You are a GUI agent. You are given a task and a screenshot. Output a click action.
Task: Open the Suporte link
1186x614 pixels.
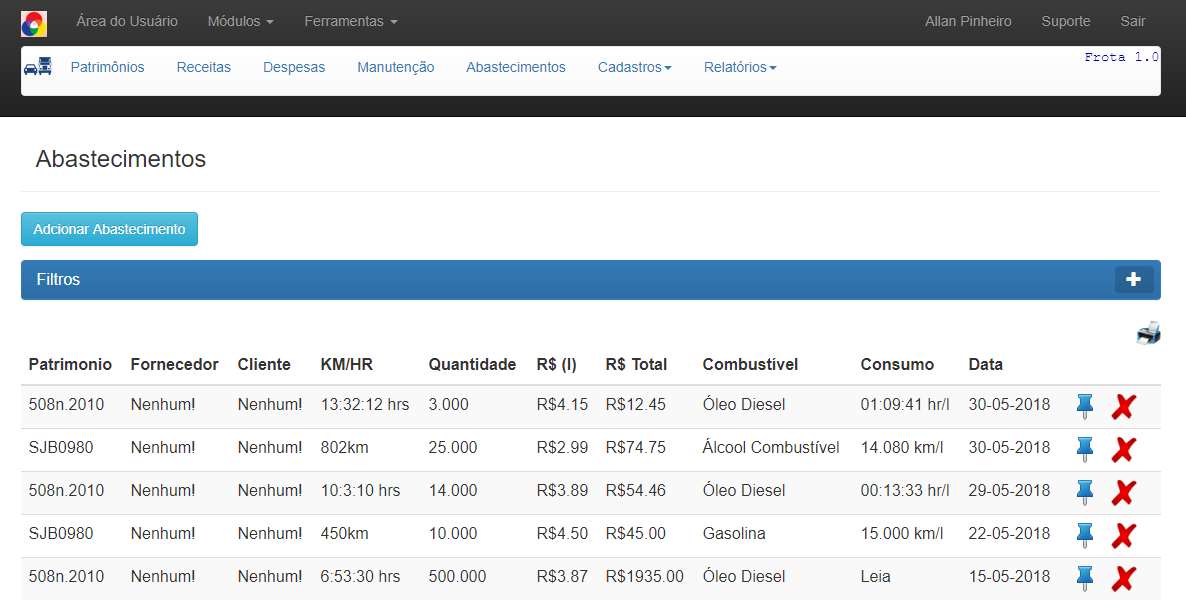pyautogui.click(x=1065, y=21)
